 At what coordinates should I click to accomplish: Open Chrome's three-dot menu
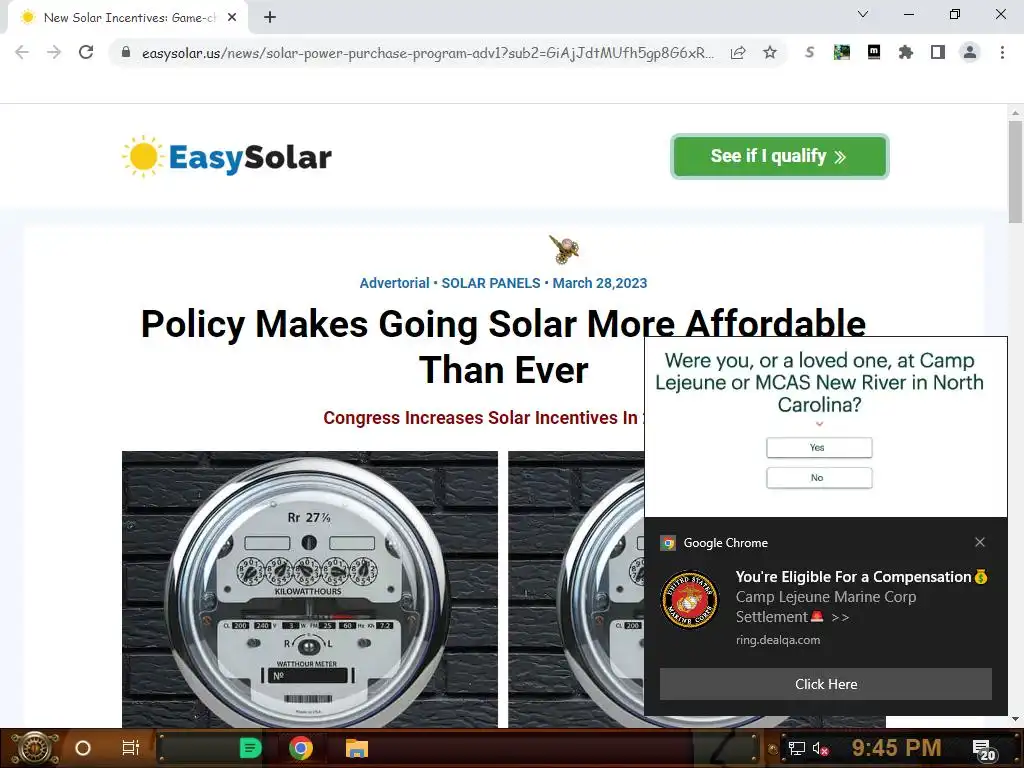(x=1002, y=52)
